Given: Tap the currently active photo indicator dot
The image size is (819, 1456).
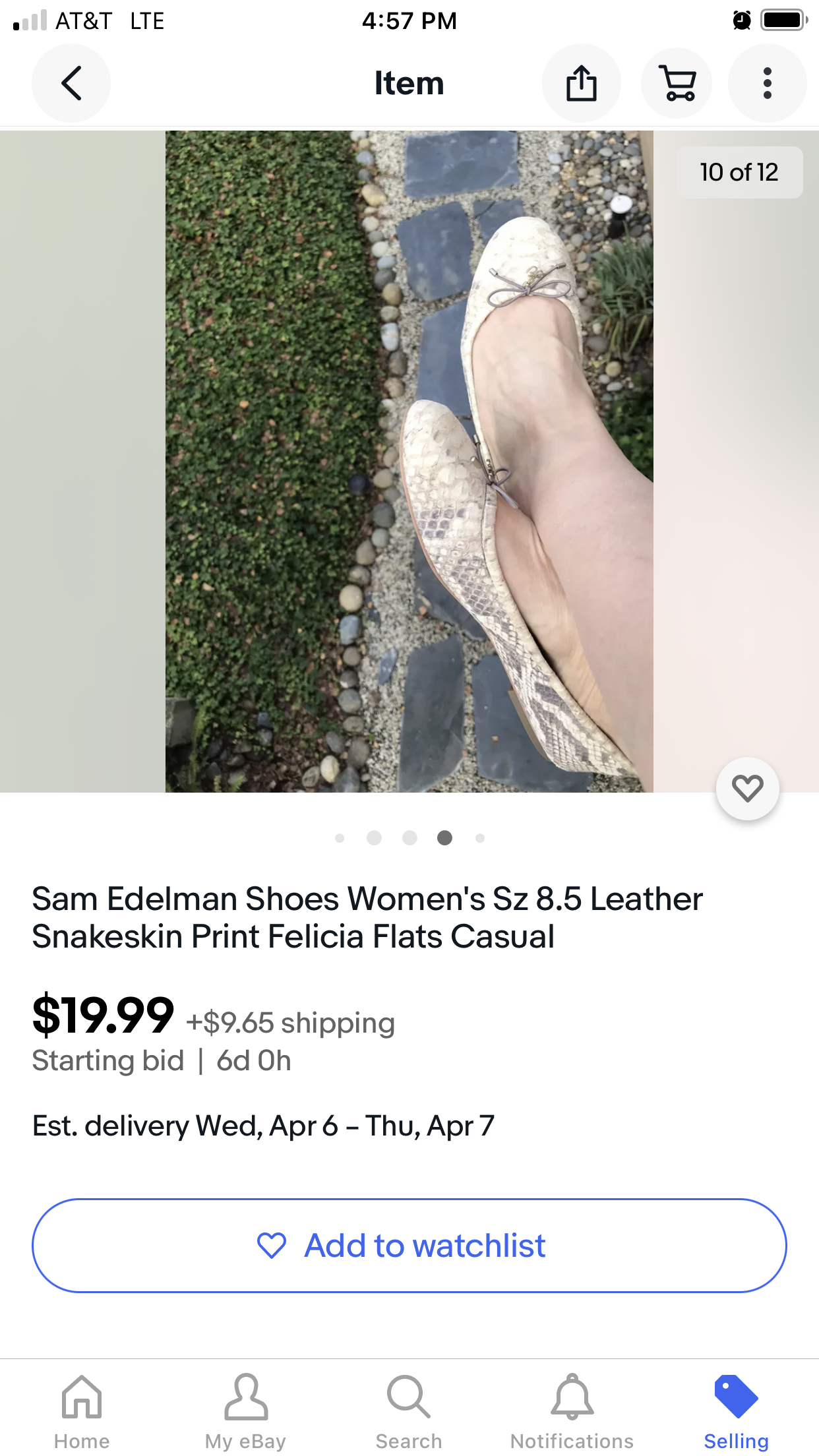Looking at the screenshot, I should (x=445, y=837).
